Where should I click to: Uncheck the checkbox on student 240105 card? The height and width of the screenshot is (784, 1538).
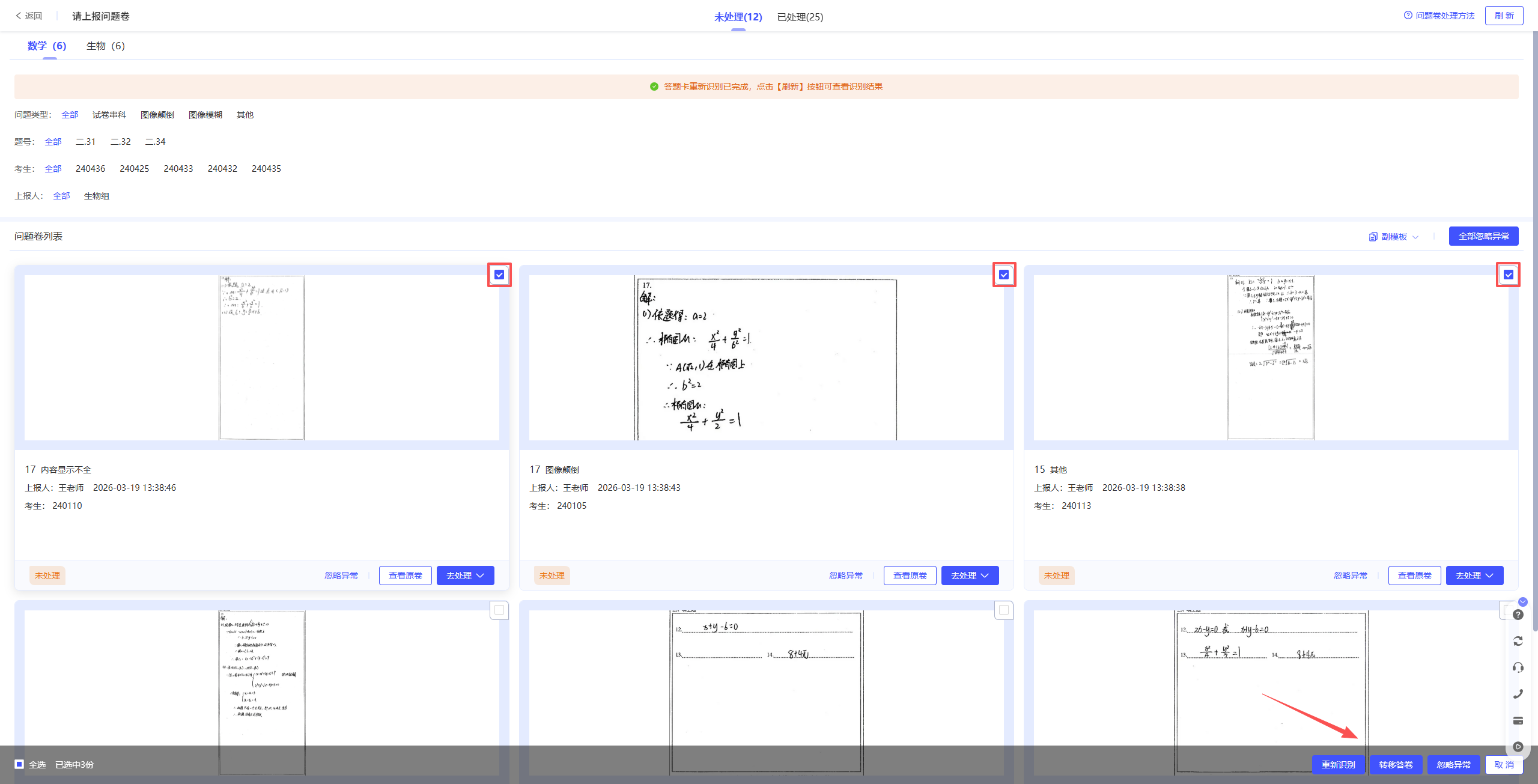pyautogui.click(x=1004, y=275)
